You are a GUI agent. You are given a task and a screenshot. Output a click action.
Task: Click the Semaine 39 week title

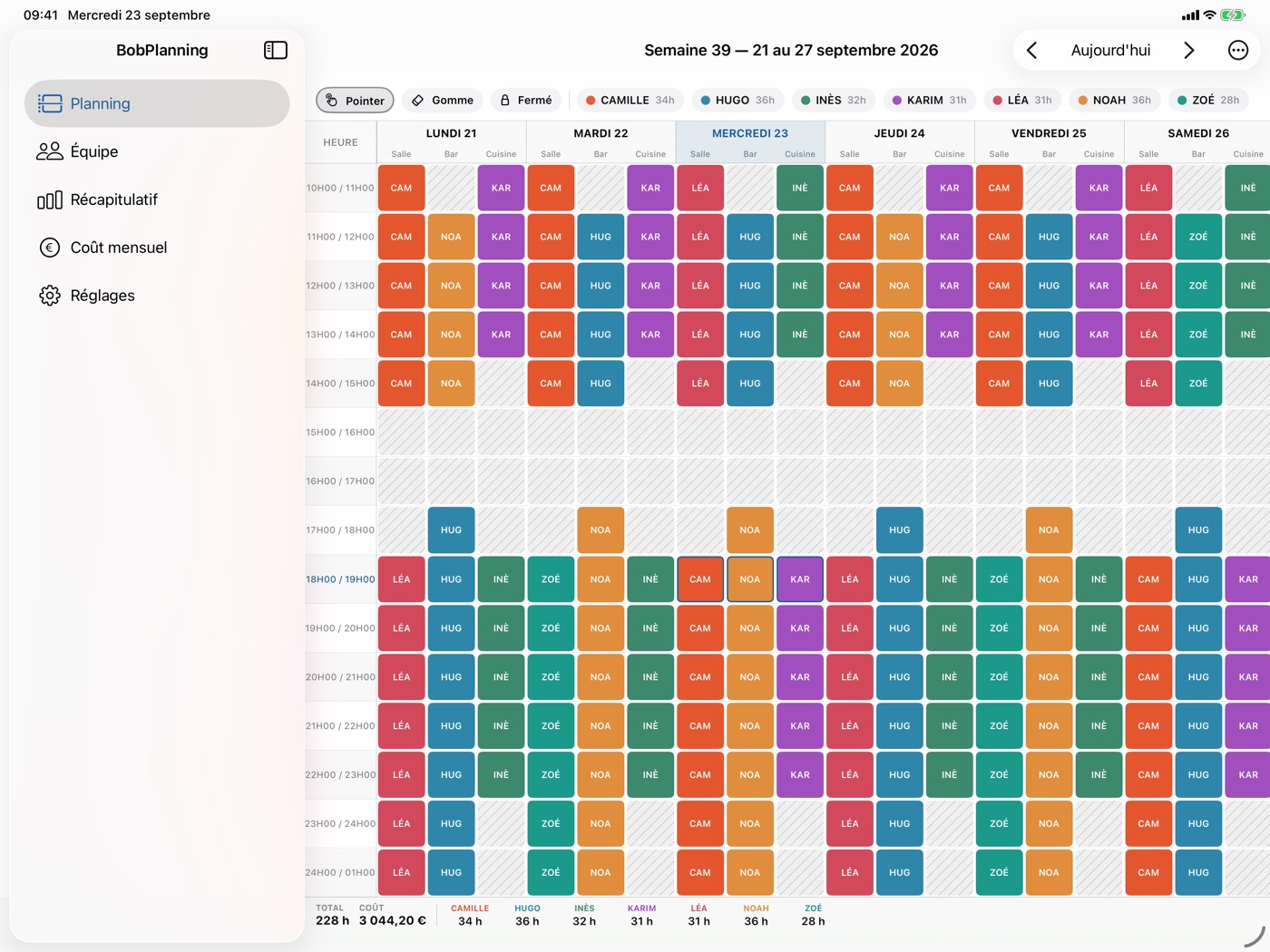click(x=791, y=50)
